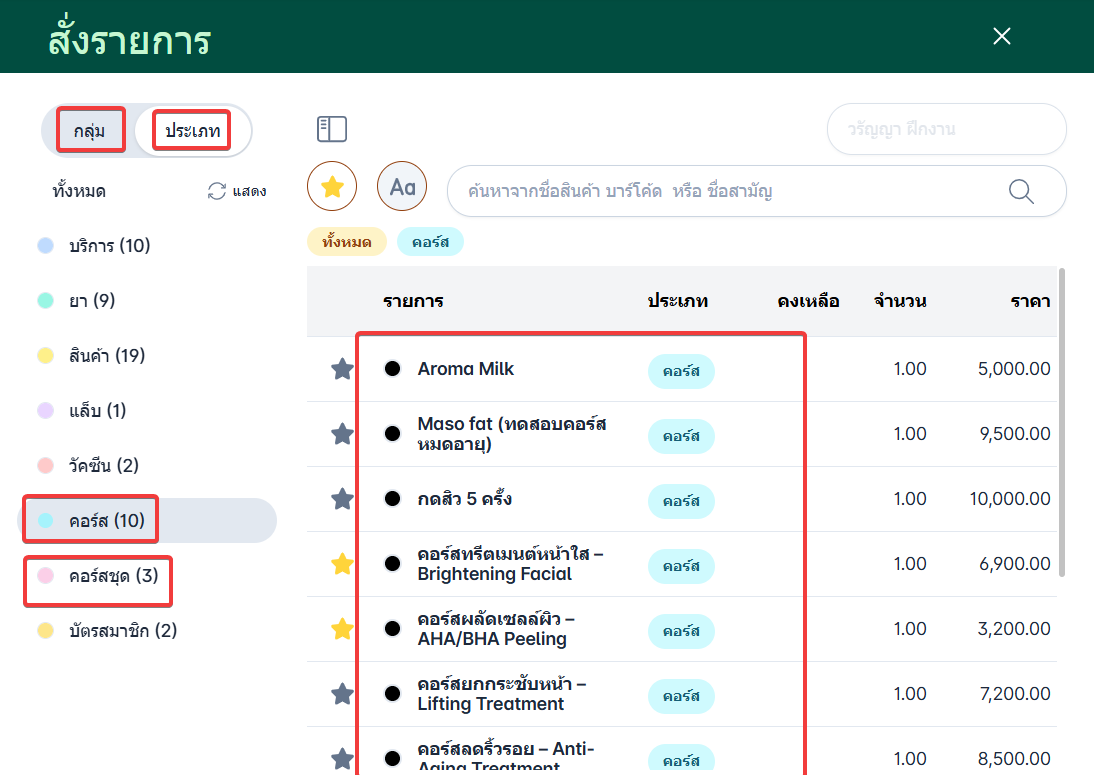Viewport: 1094px width, 775px height.
Task: Click price 6,900.00 cell
Action: 1014,564
